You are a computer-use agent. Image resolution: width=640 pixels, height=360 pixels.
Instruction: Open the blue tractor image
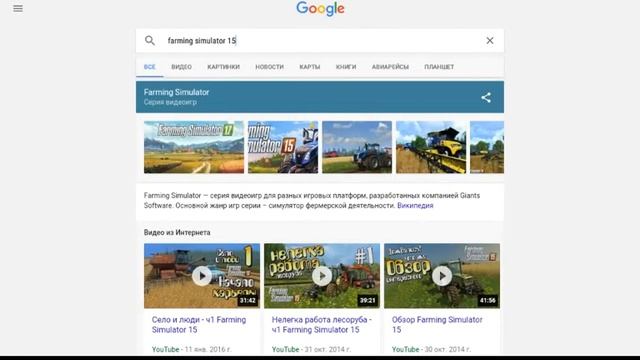click(357, 147)
